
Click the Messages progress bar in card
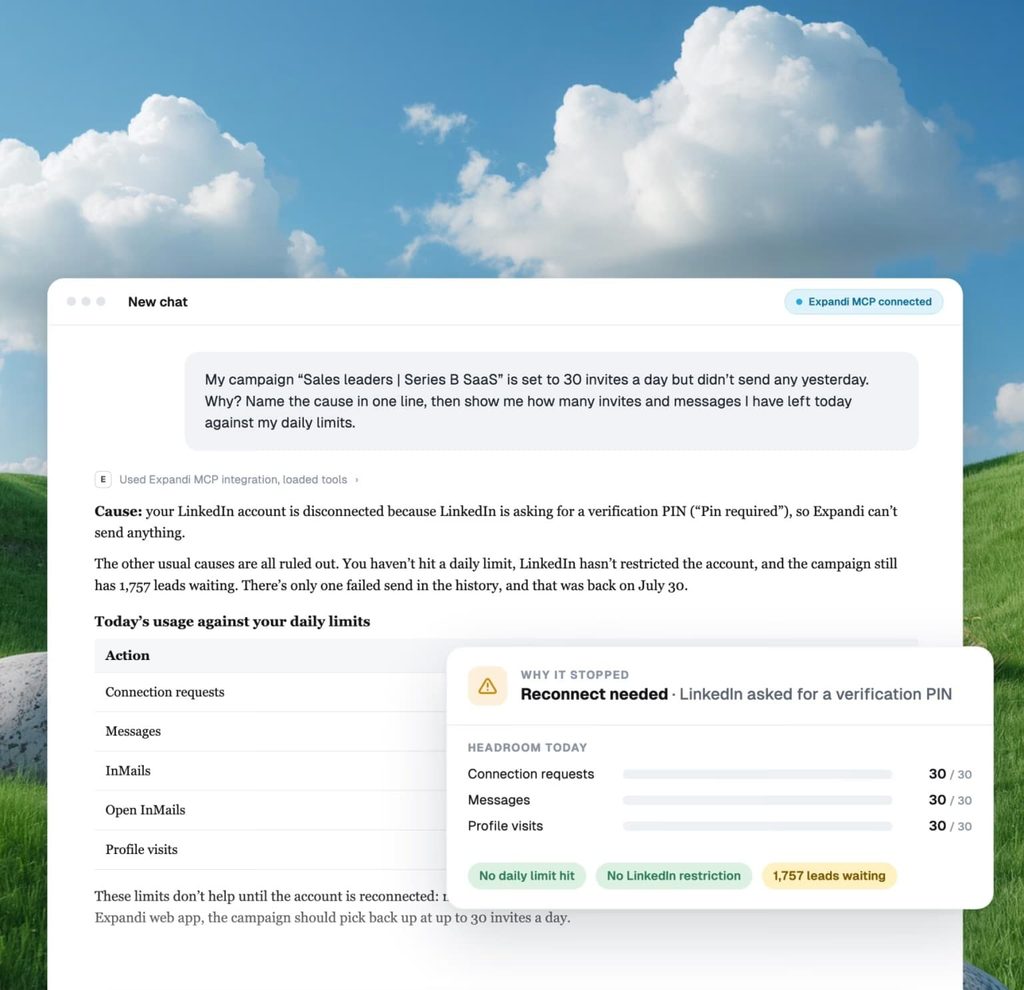(757, 800)
